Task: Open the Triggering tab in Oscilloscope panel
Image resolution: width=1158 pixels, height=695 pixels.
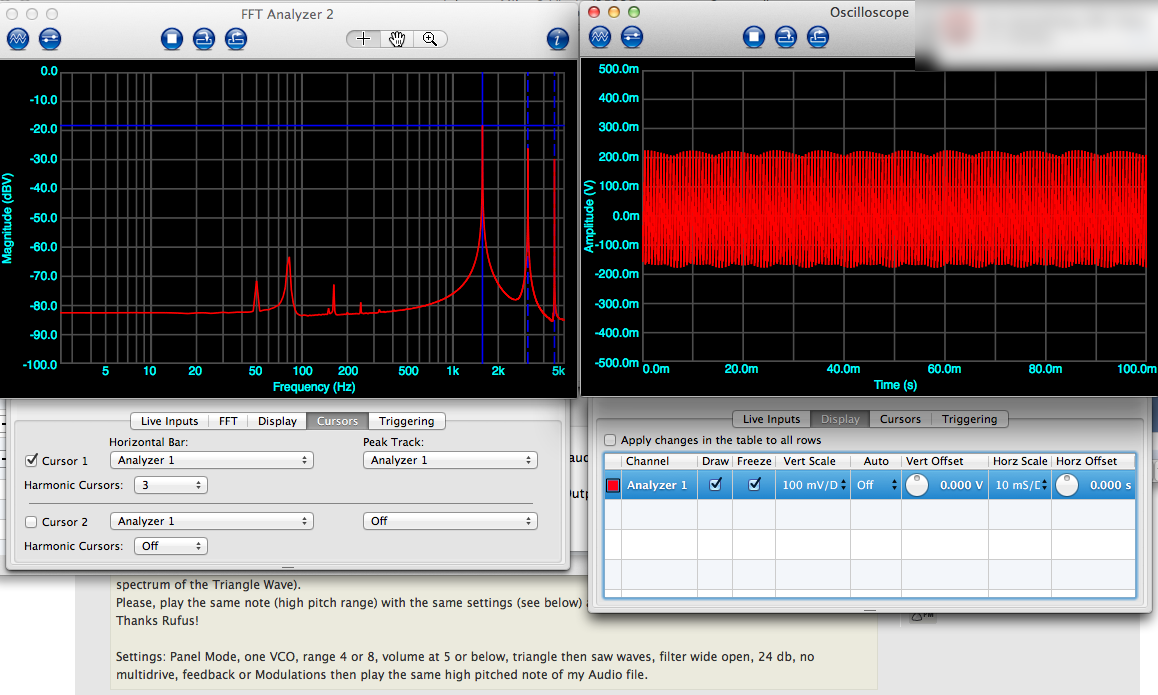Action: (969, 419)
